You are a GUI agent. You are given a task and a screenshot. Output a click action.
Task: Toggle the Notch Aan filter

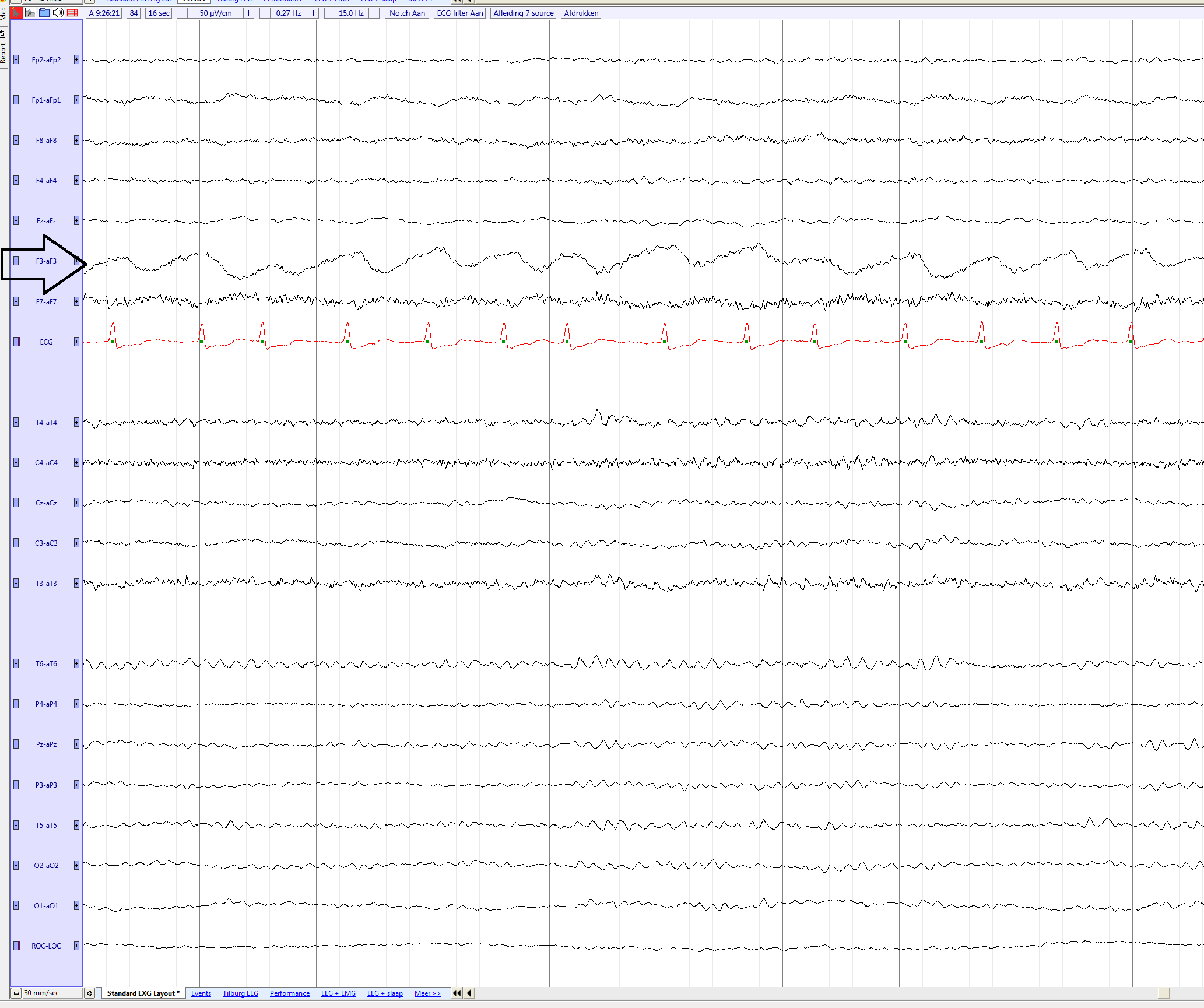click(407, 13)
